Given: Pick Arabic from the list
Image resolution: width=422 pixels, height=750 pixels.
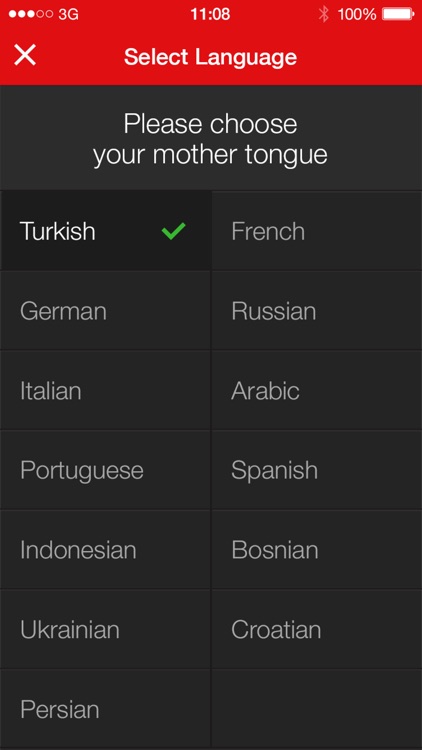Looking at the screenshot, I should (317, 390).
